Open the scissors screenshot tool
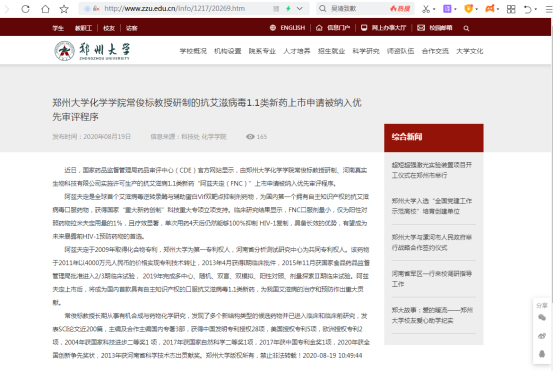554x372 pixels. click(x=426, y=9)
